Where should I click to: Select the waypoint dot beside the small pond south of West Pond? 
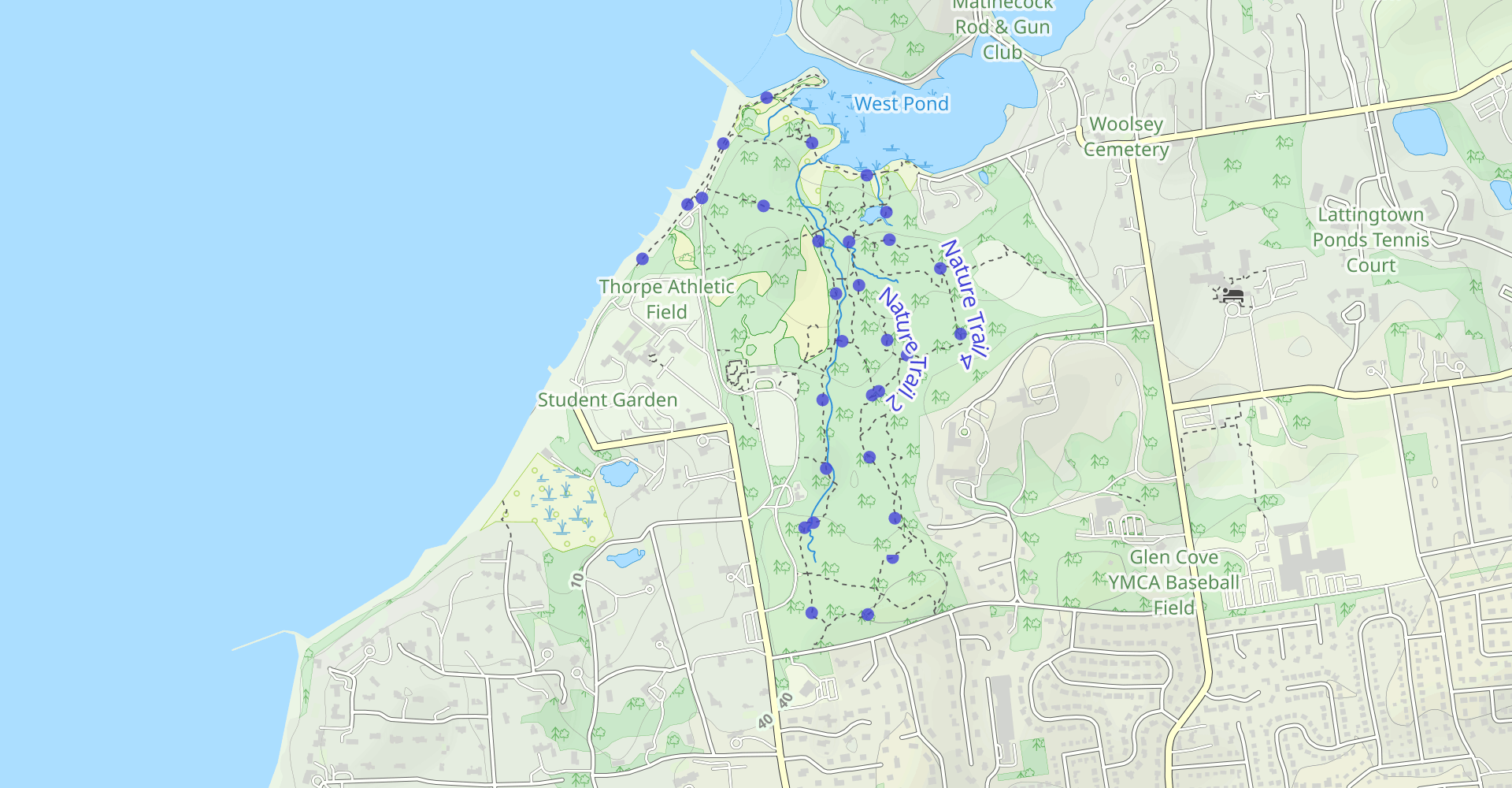[x=886, y=212]
